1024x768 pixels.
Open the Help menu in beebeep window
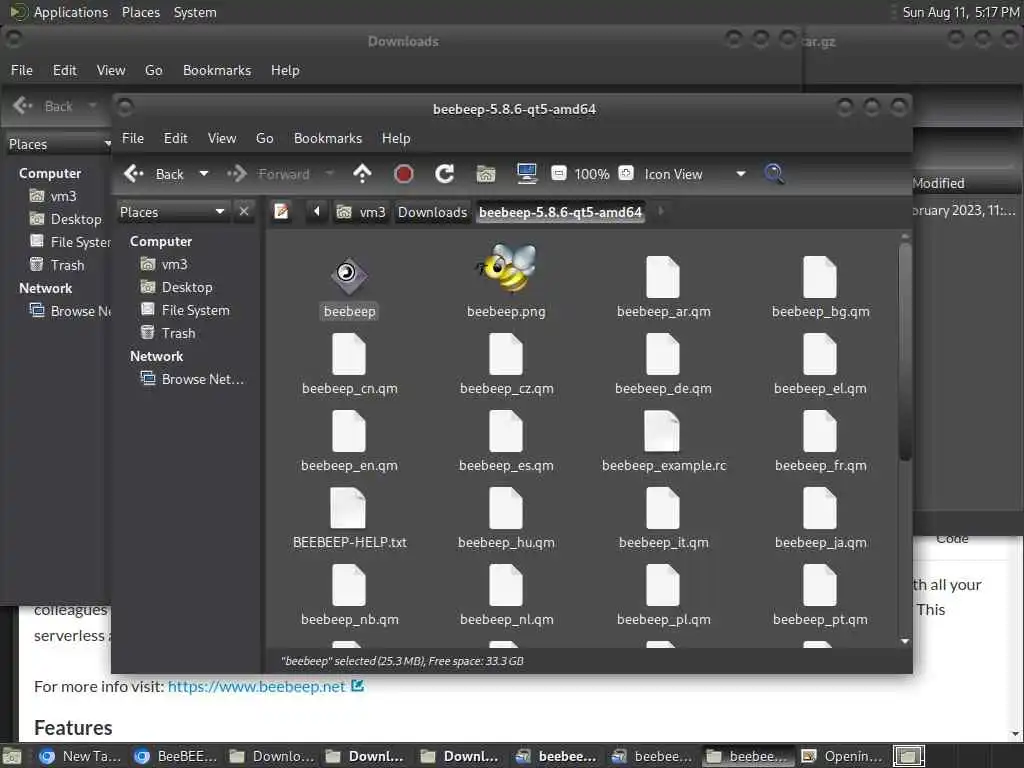point(396,138)
